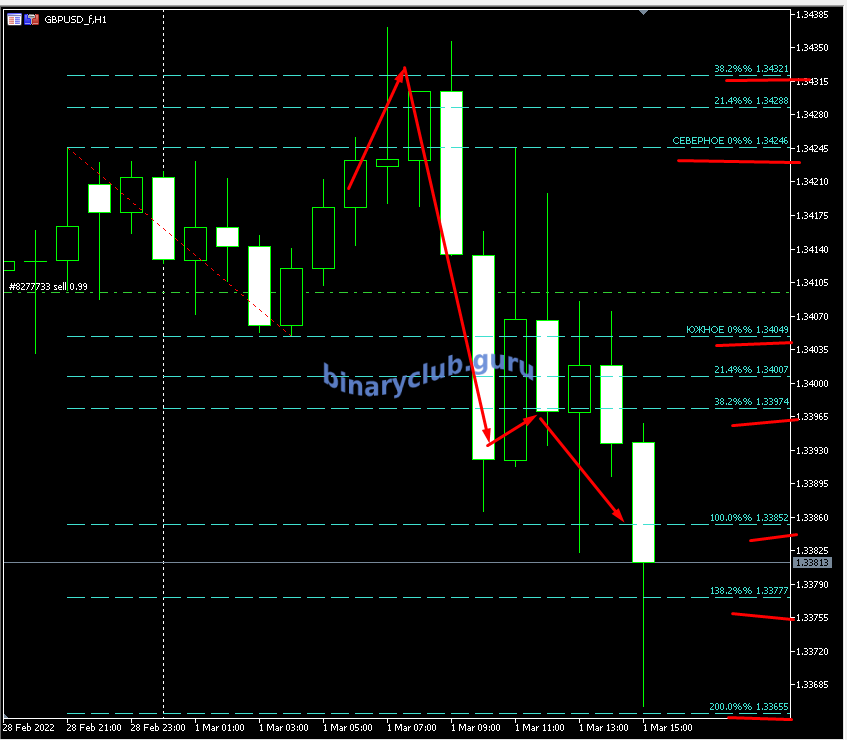Click the 28 Feb 23:00 time axis label
Image resolution: width=847 pixels, height=740 pixels.
[x=155, y=728]
